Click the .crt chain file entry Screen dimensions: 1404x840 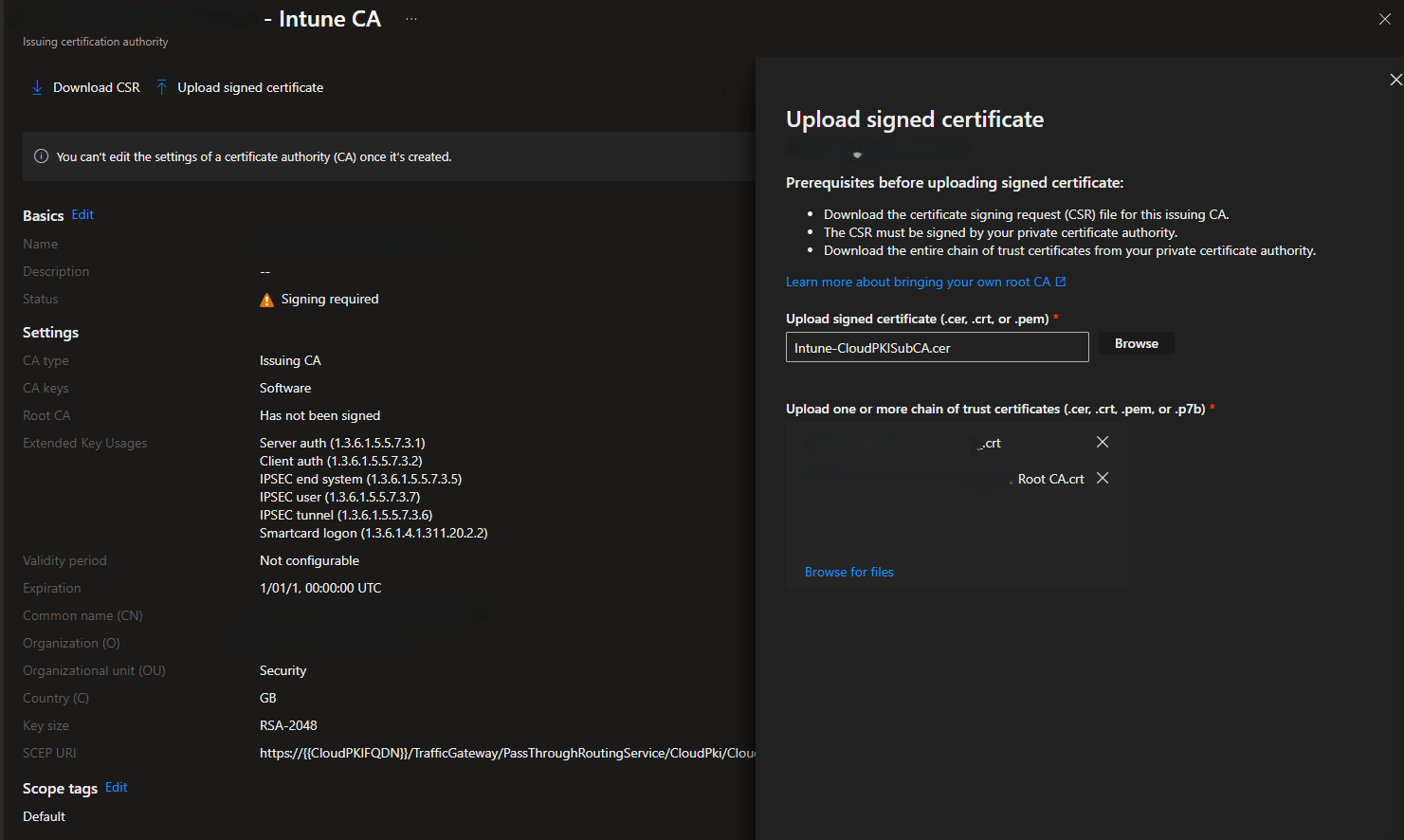[990, 443]
